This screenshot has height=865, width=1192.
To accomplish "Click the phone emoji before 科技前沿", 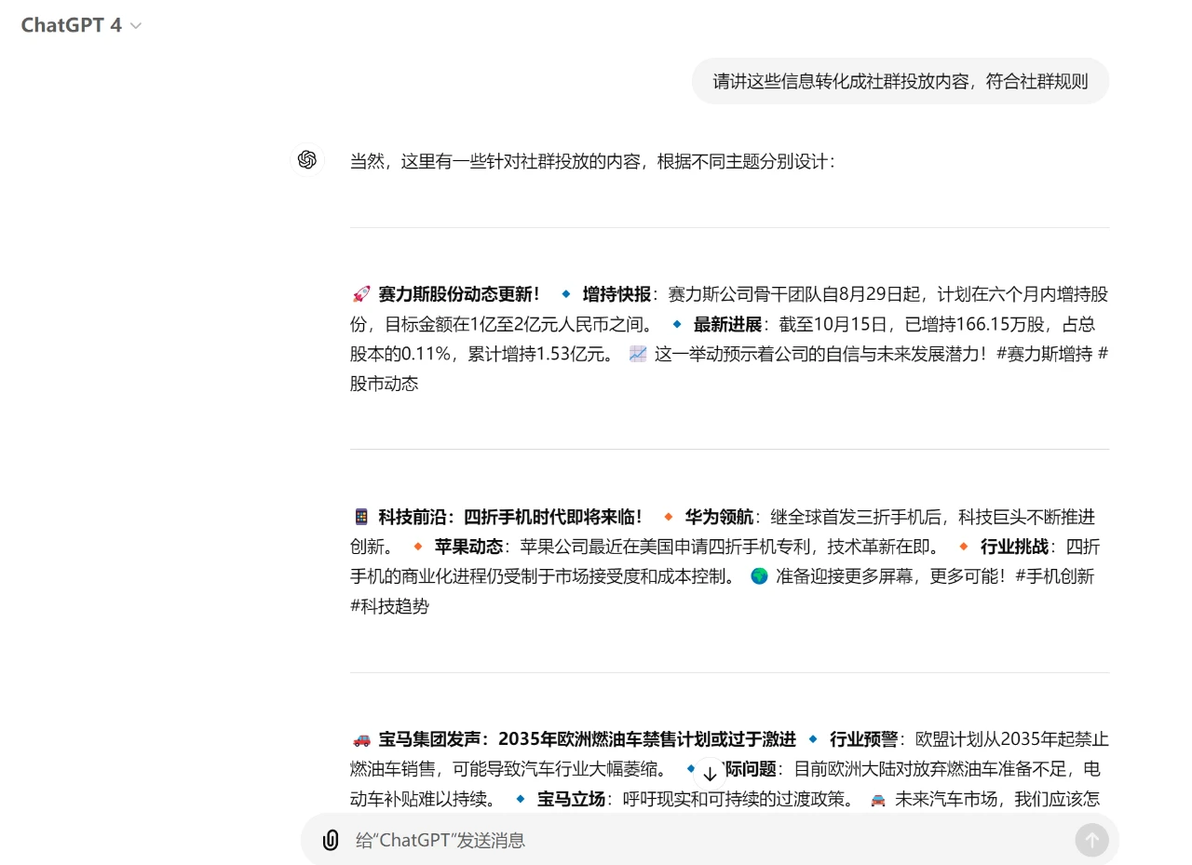I will coord(361,517).
